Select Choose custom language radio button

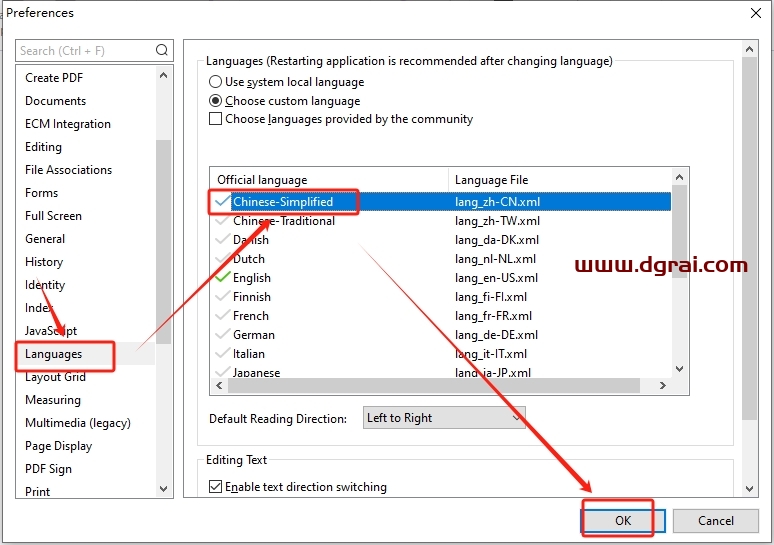coord(215,101)
